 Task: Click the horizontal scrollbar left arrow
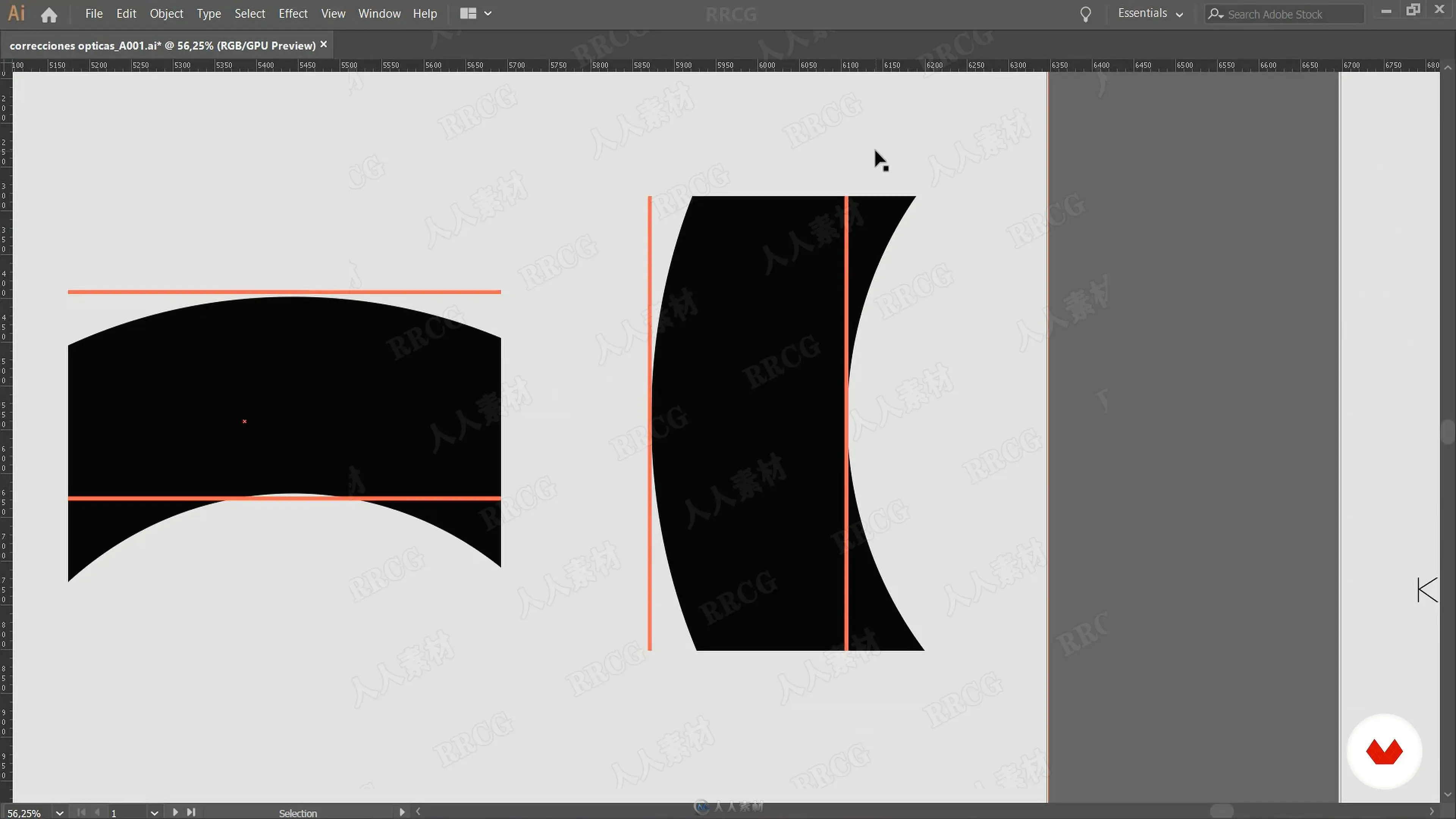pos(418,812)
